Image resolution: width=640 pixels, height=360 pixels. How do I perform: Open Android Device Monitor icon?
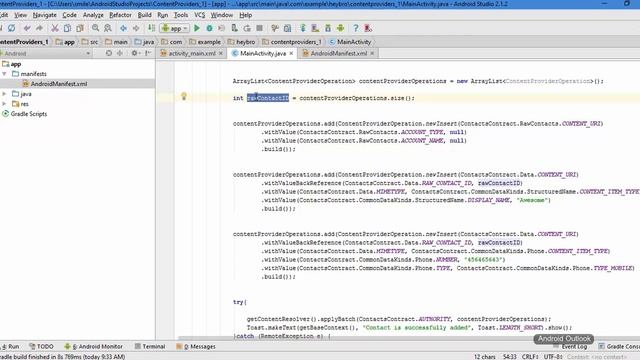(340, 28)
